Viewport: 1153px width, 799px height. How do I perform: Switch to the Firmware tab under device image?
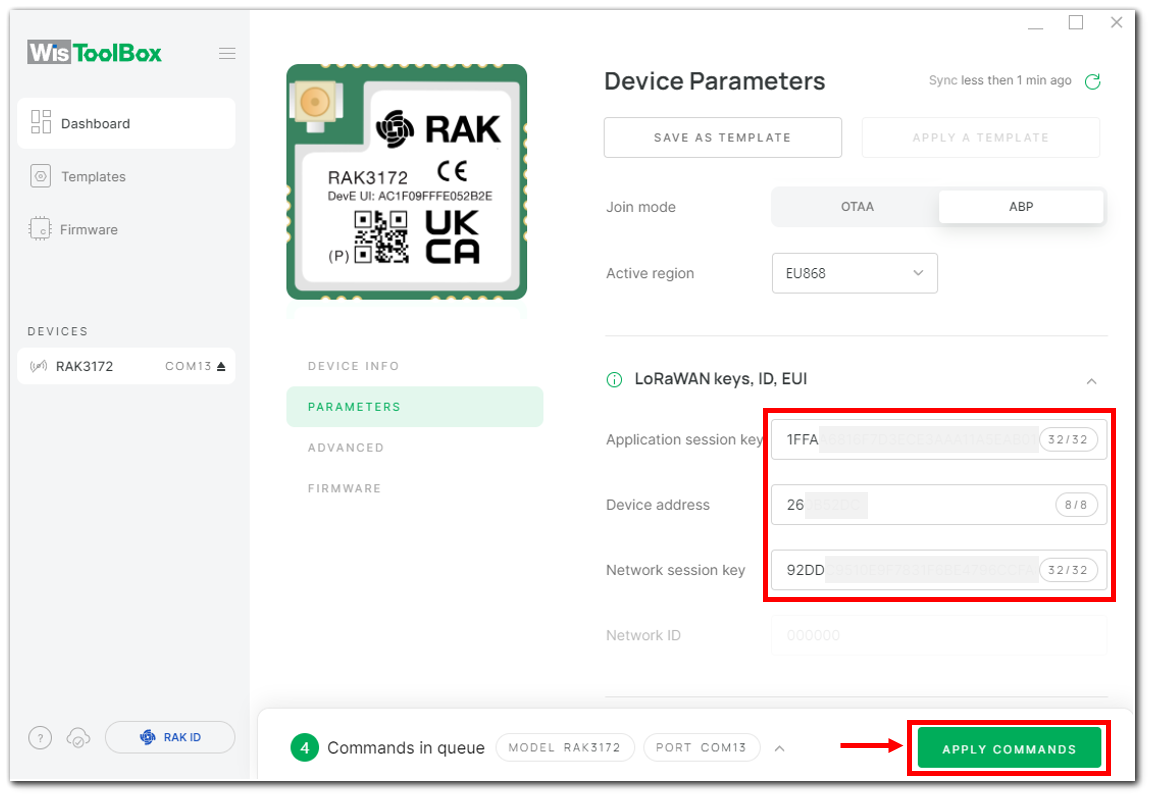[x=345, y=488]
